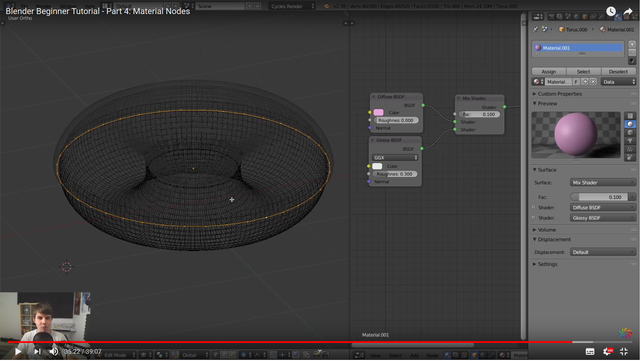
Task: Click the YouTube Watch later clock icon
Action: (611, 11)
